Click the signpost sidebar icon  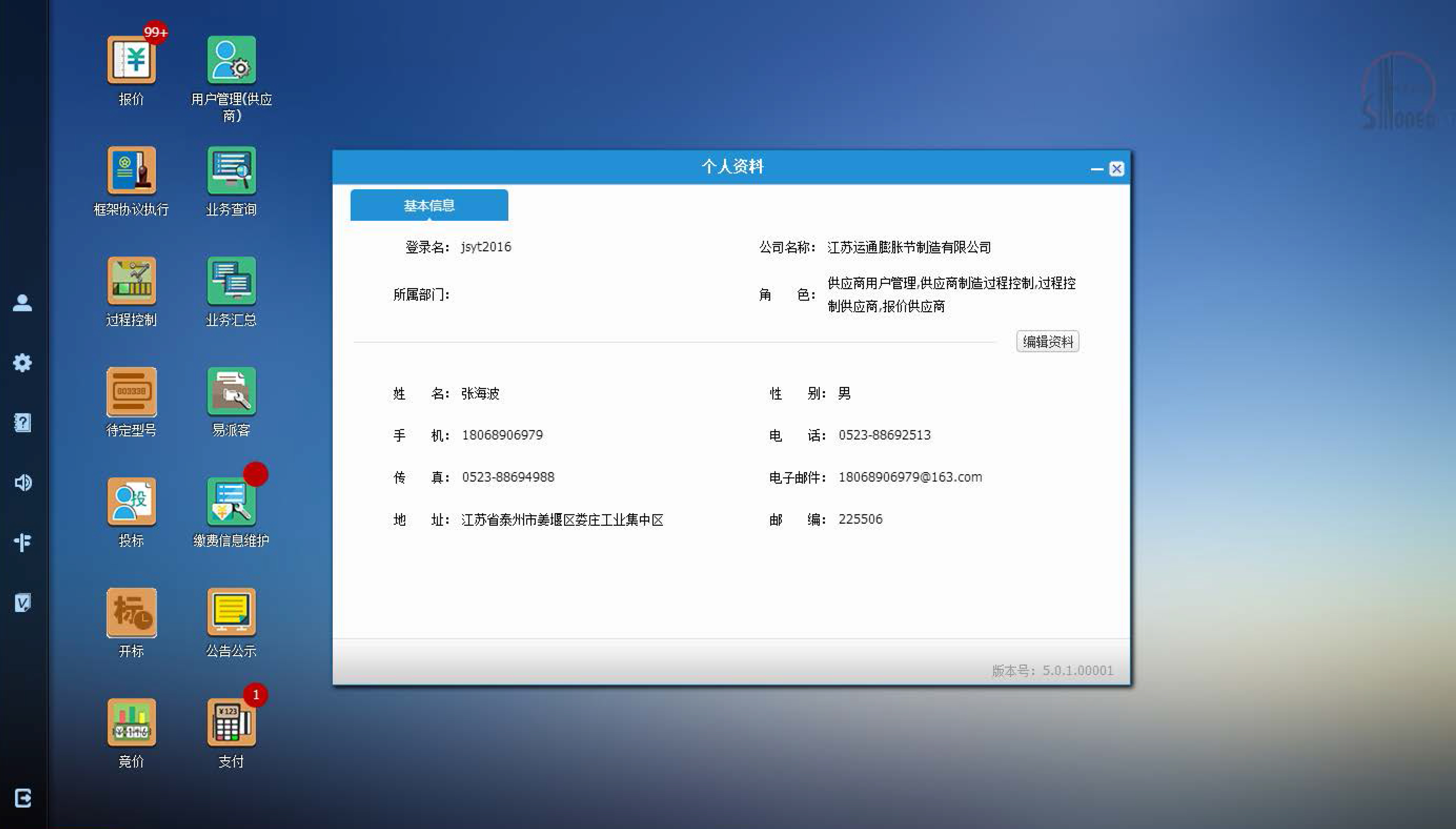pyautogui.click(x=22, y=542)
